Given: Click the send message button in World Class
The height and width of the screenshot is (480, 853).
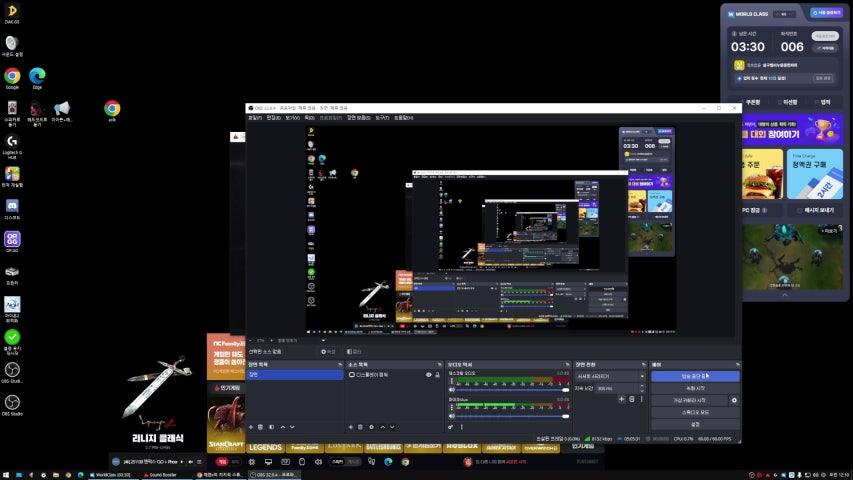Looking at the screenshot, I should (x=815, y=210).
